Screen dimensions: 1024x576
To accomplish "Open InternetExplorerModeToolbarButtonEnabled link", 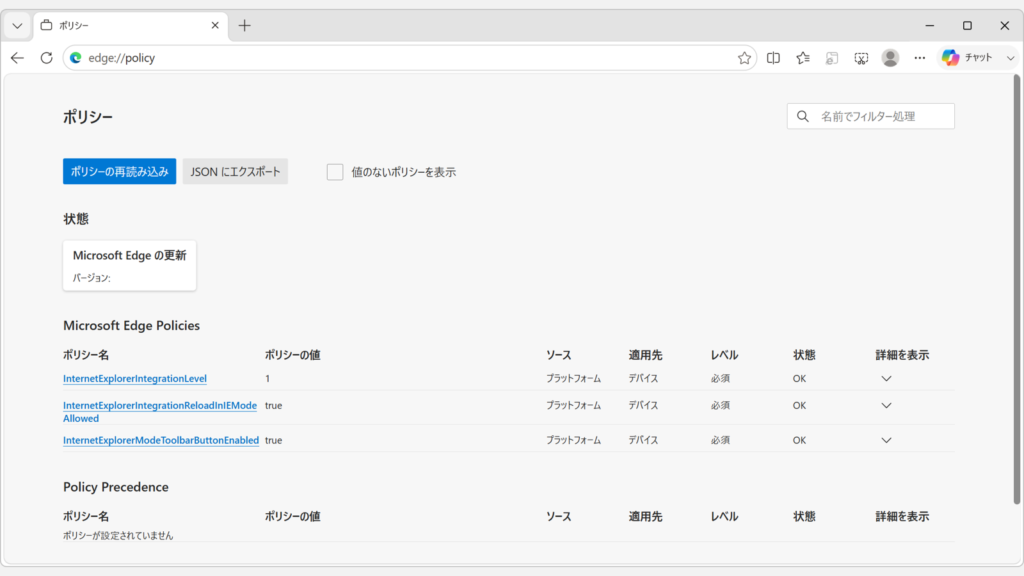I will coord(161,440).
